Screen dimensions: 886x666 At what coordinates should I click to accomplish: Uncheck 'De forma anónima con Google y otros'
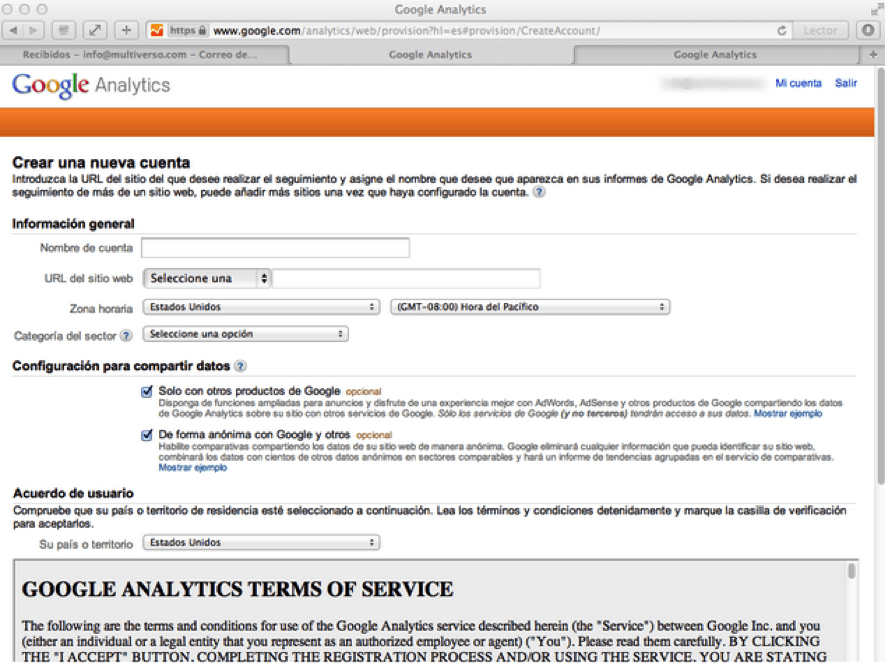pyautogui.click(x=147, y=435)
